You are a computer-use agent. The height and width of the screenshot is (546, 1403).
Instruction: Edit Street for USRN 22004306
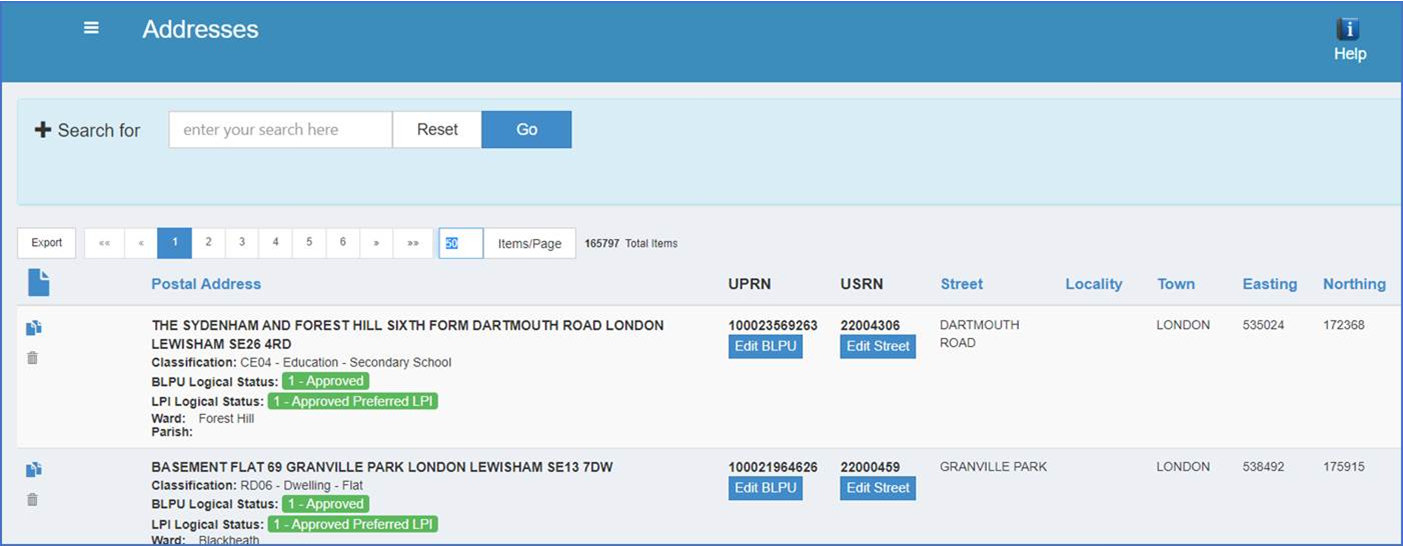[x=878, y=346]
